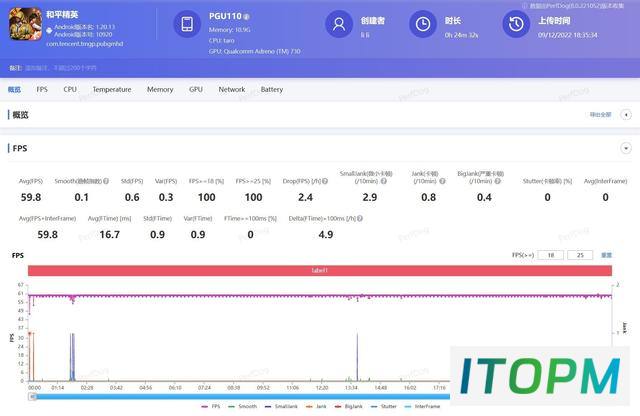Click the Delta(FTime) value 4.9
Viewport: 640px width, 416px height.
pos(326,235)
